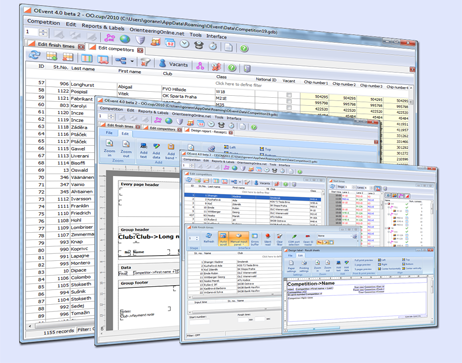Click the filter funnel icon

(145, 61)
